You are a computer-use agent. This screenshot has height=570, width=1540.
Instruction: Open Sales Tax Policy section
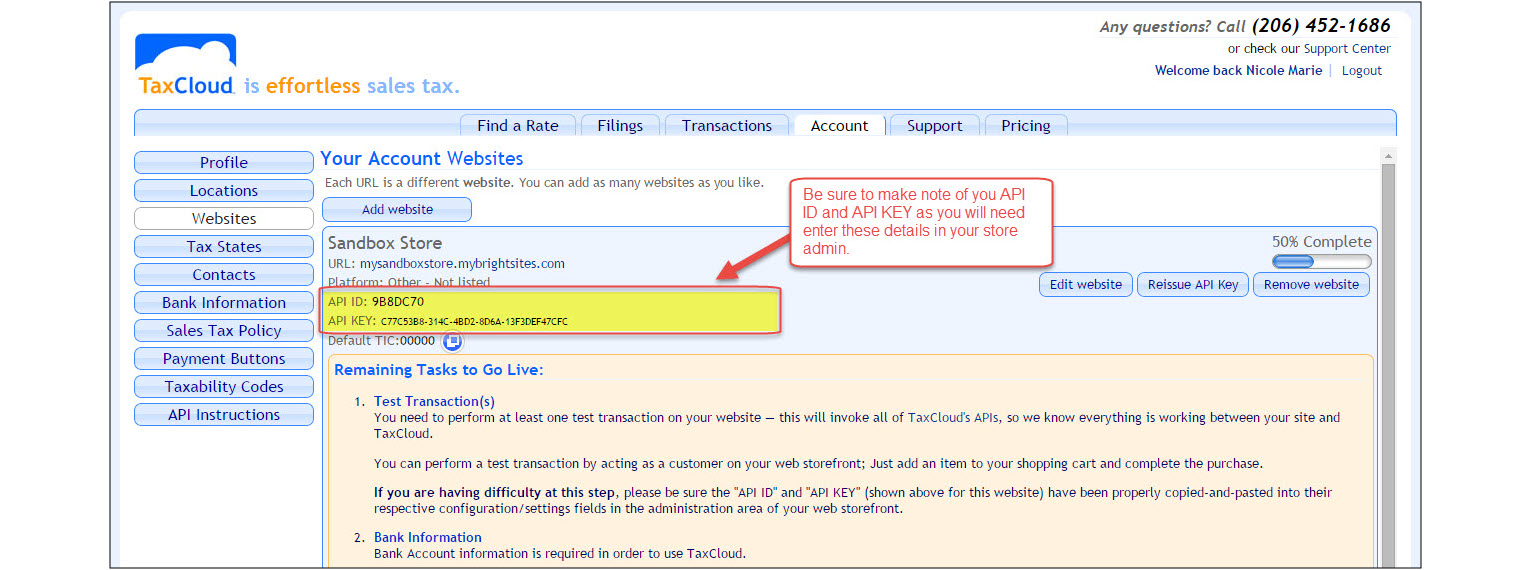pyautogui.click(x=224, y=331)
